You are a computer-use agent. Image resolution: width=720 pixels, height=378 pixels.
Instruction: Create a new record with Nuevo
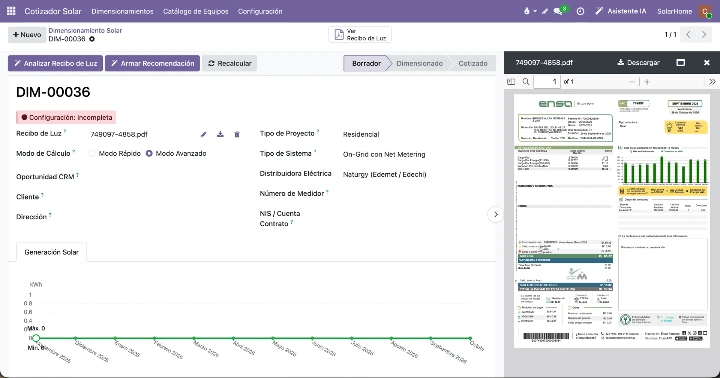27,34
